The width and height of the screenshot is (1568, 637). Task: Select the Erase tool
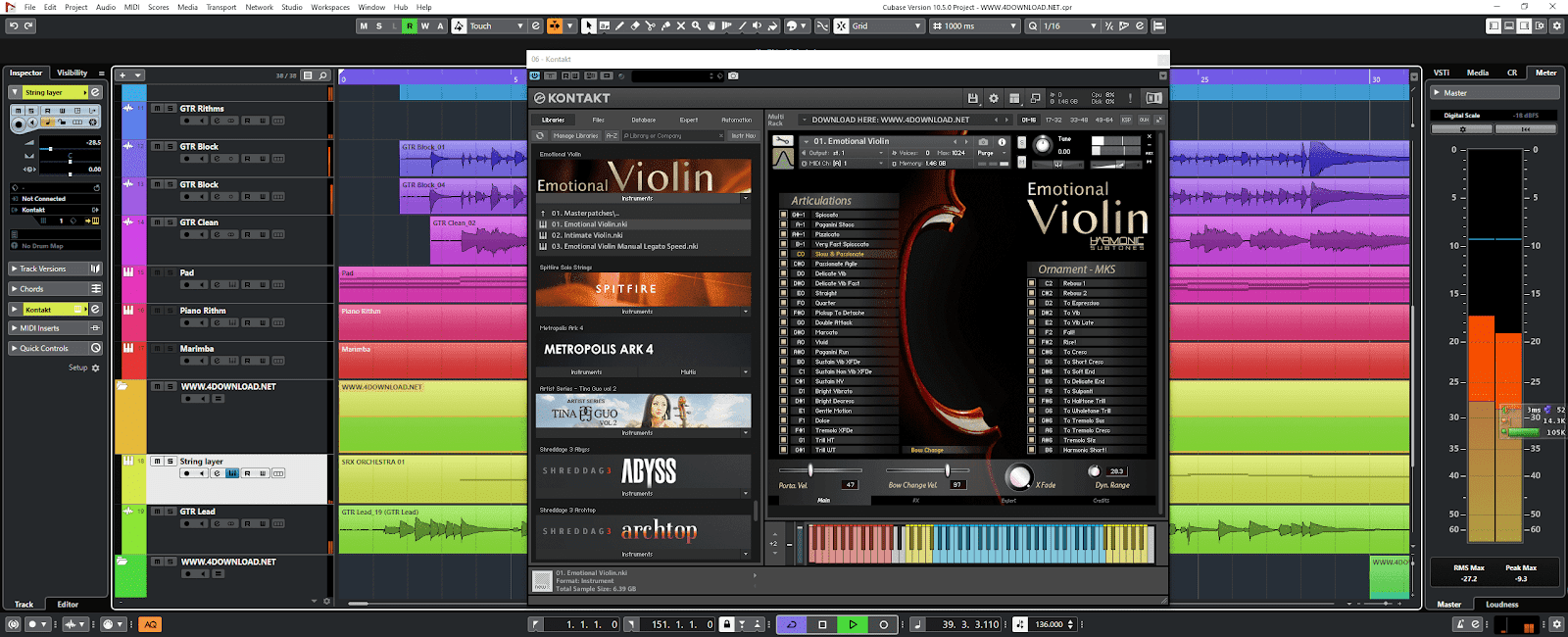(x=635, y=25)
